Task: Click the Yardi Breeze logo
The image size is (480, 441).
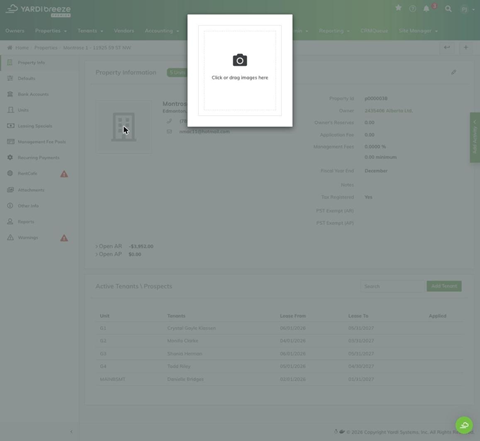Action: point(38,10)
